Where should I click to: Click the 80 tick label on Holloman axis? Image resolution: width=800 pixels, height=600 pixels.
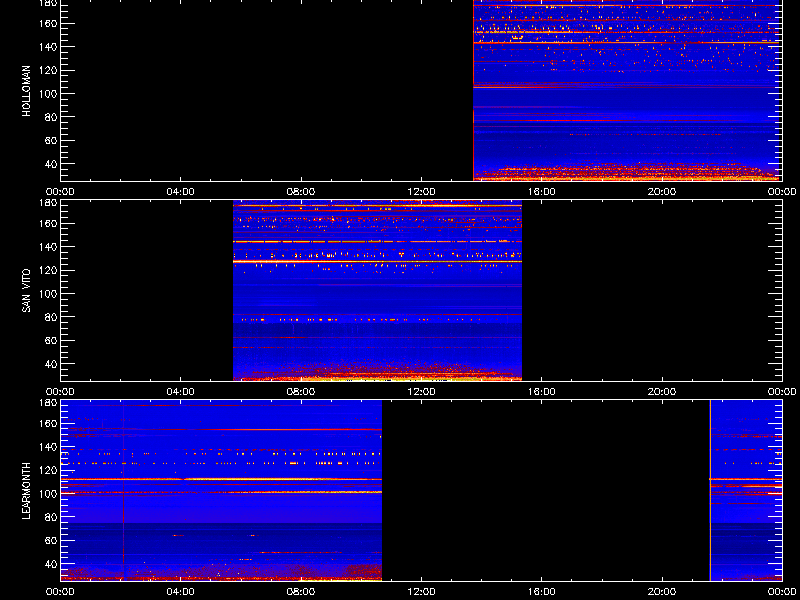tap(52, 117)
